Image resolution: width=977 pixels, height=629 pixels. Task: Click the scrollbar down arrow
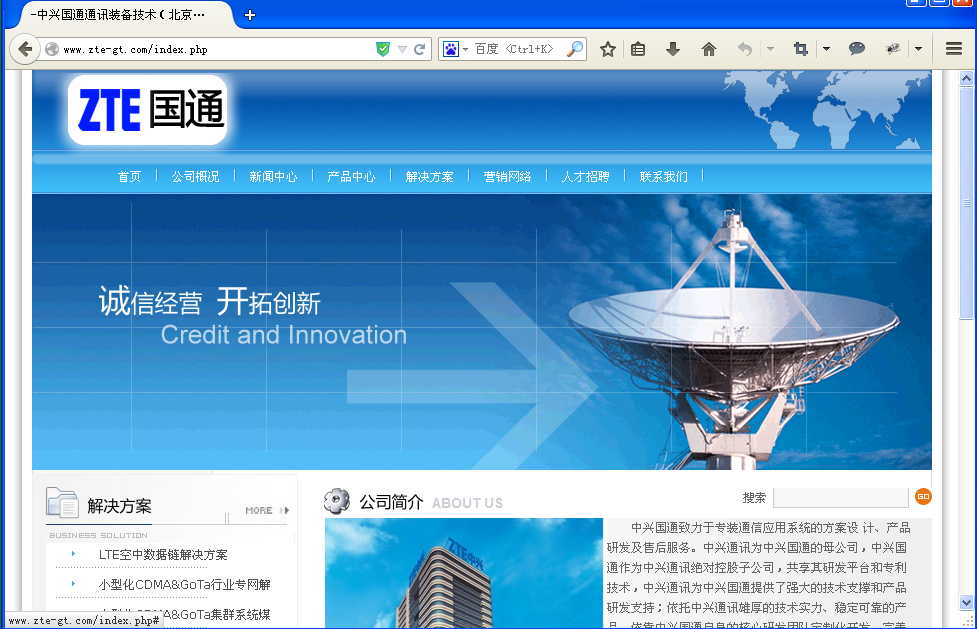pyautogui.click(x=966, y=602)
